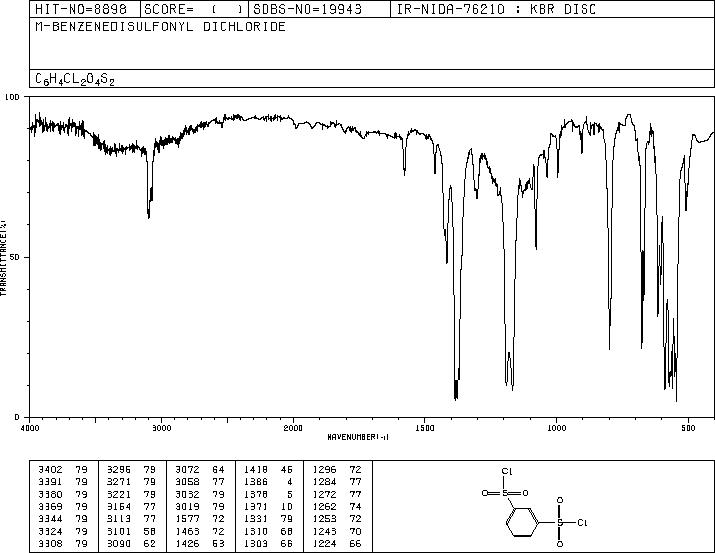Screen dimensions: 715x553
Task: Click the IR-NIDA-76210 KBR DISC label
Action: (x=496, y=9)
